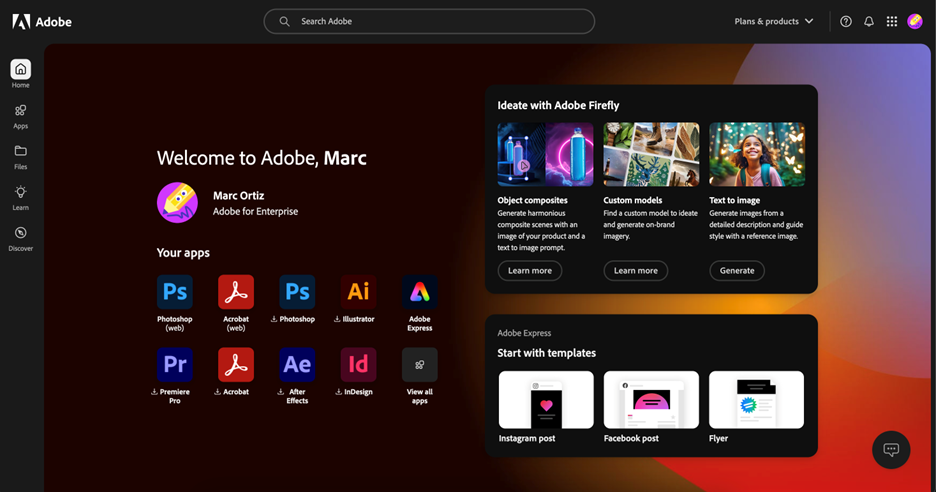The width and height of the screenshot is (936, 492).
Task: Click the Flyer caption
Action: point(718,438)
